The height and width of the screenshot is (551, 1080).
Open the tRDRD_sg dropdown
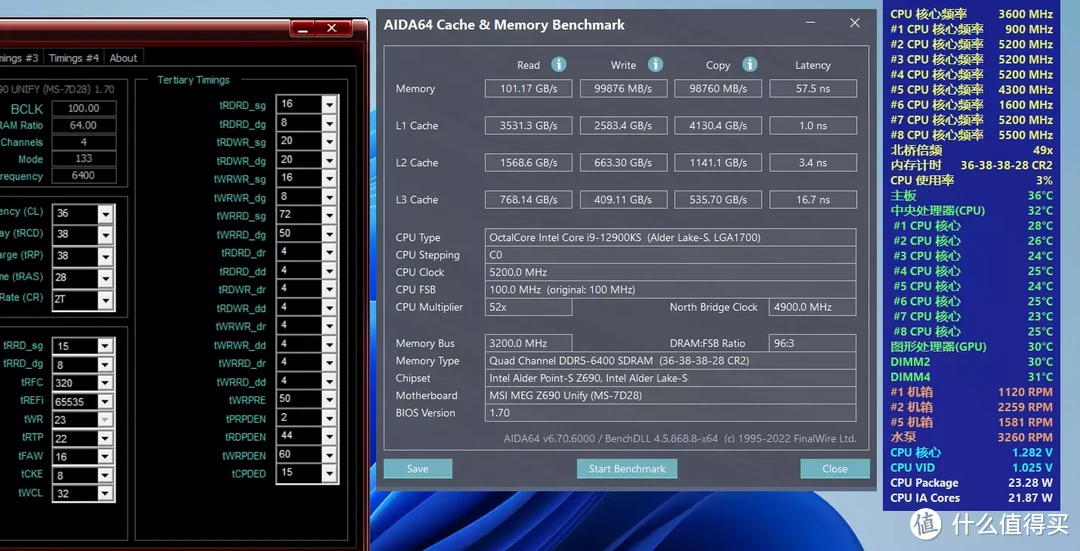pyautogui.click(x=329, y=104)
